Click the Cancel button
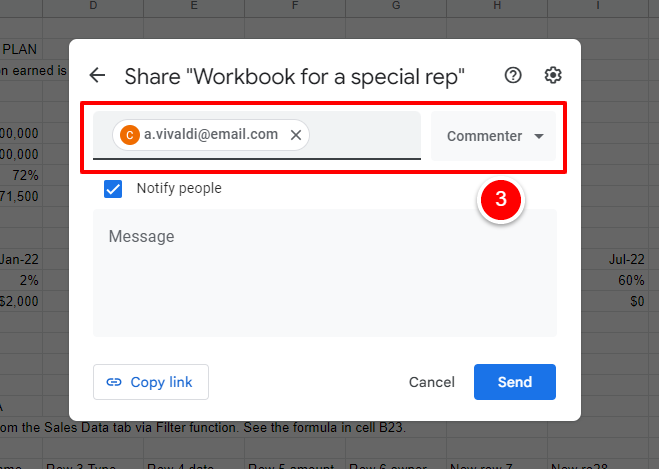Image resolution: width=659 pixels, height=469 pixels. click(x=432, y=382)
